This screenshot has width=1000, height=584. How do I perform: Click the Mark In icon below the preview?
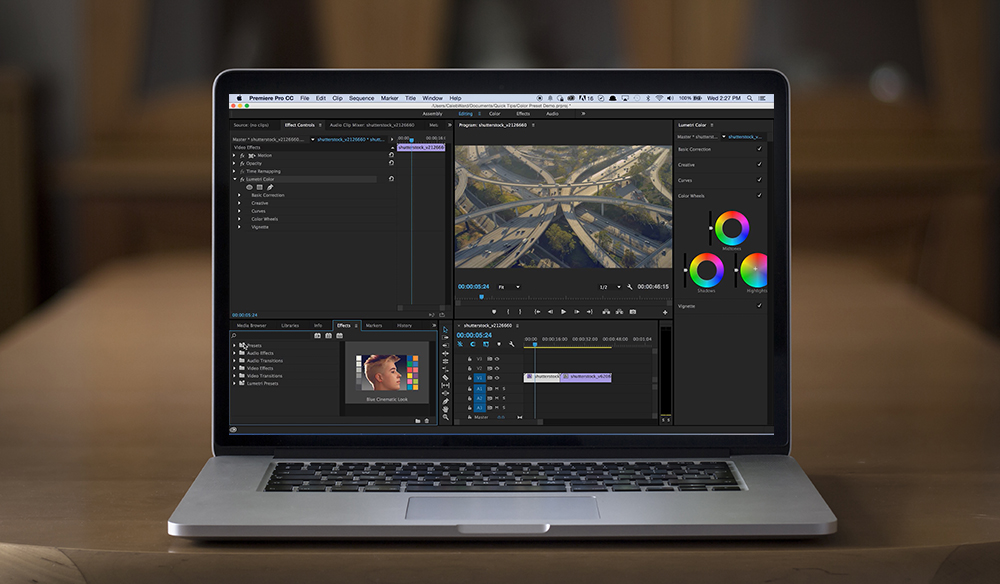508,311
